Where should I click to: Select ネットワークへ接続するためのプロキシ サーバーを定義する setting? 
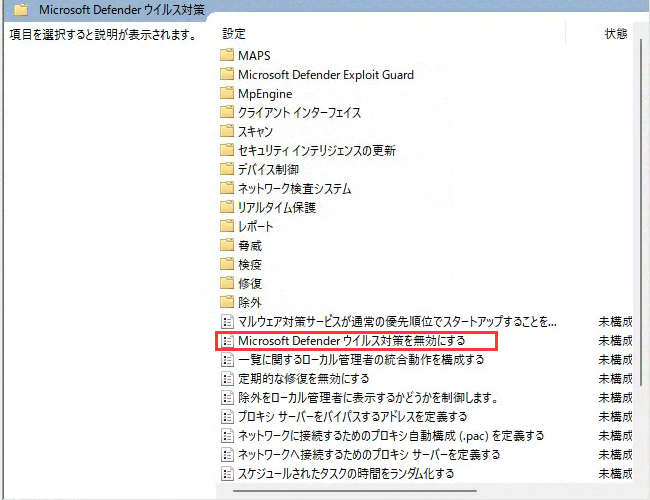369,454
